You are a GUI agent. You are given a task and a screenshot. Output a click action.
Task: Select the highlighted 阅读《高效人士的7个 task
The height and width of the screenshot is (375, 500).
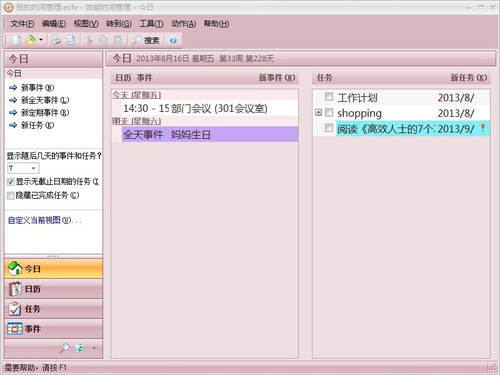coord(413,128)
